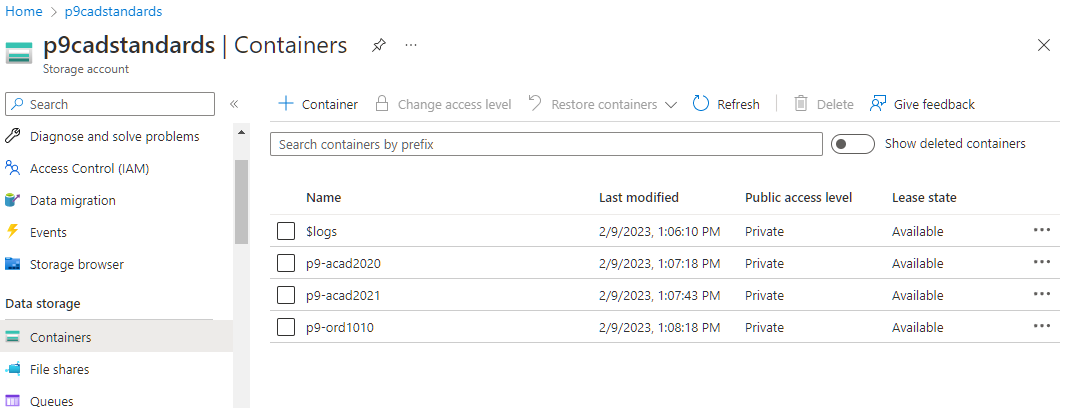The height and width of the screenshot is (408, 1070).
Task: Open Data migration in sidebar
Action: 72,200
